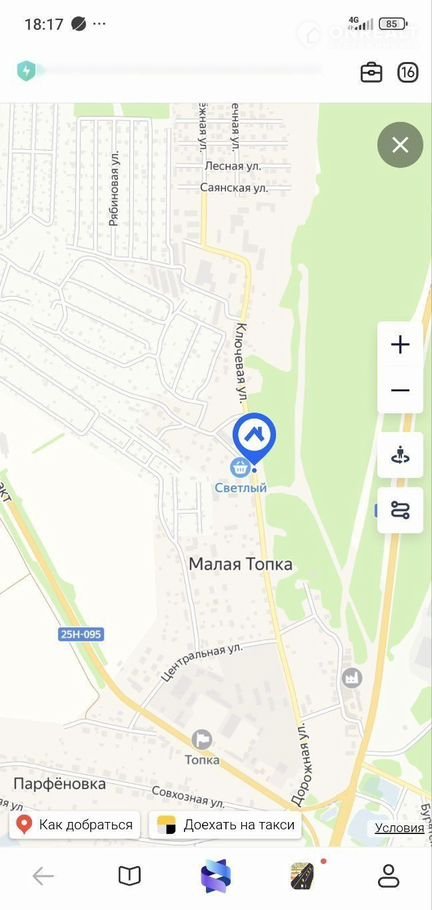
Task: Zoom in the map with plus button
Action: [x=400, y=345]
